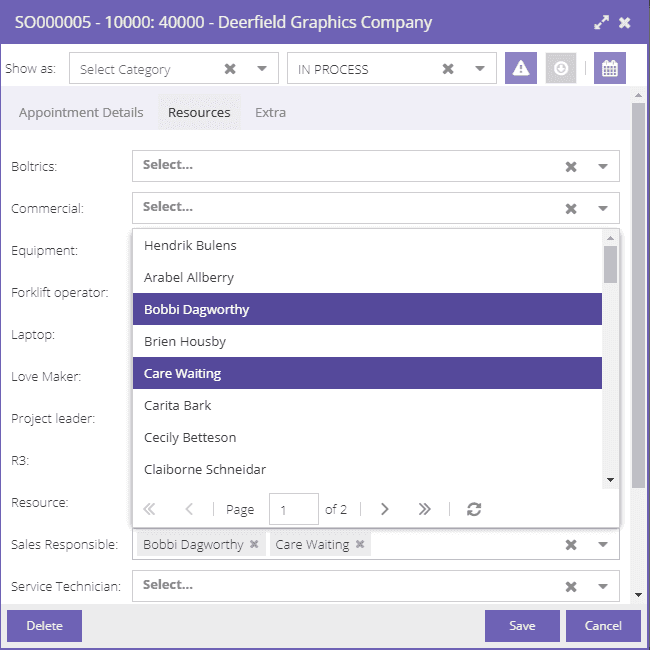Go to the first page of names
Screen dimensions: 650x650
coord(149,509)
